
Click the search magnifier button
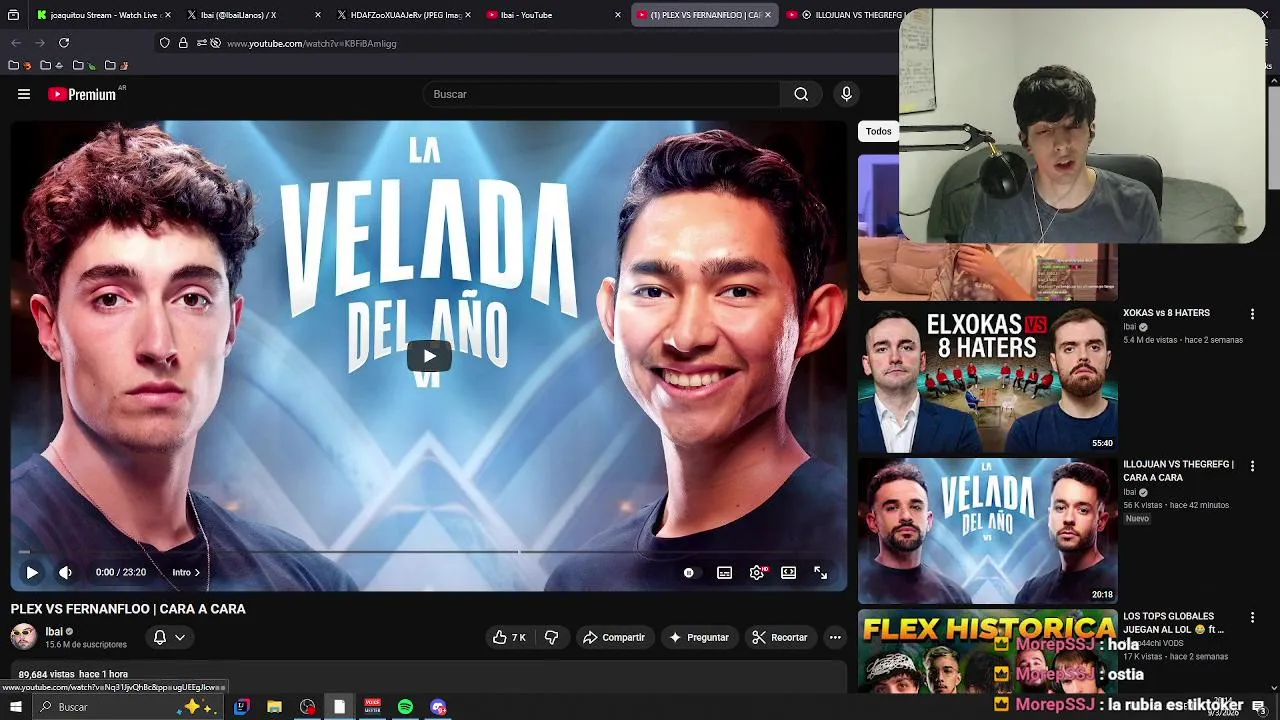pyautogui.click(x=801, y=94)
